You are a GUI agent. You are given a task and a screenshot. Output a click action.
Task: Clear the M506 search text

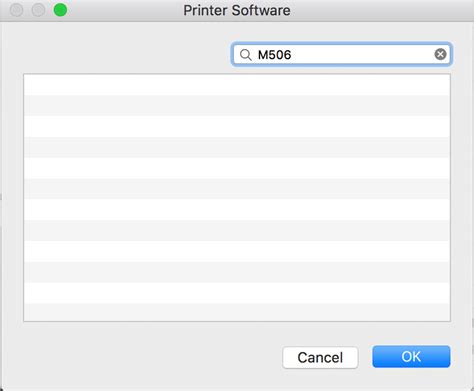pyautogui.click(x=440, y=54)
